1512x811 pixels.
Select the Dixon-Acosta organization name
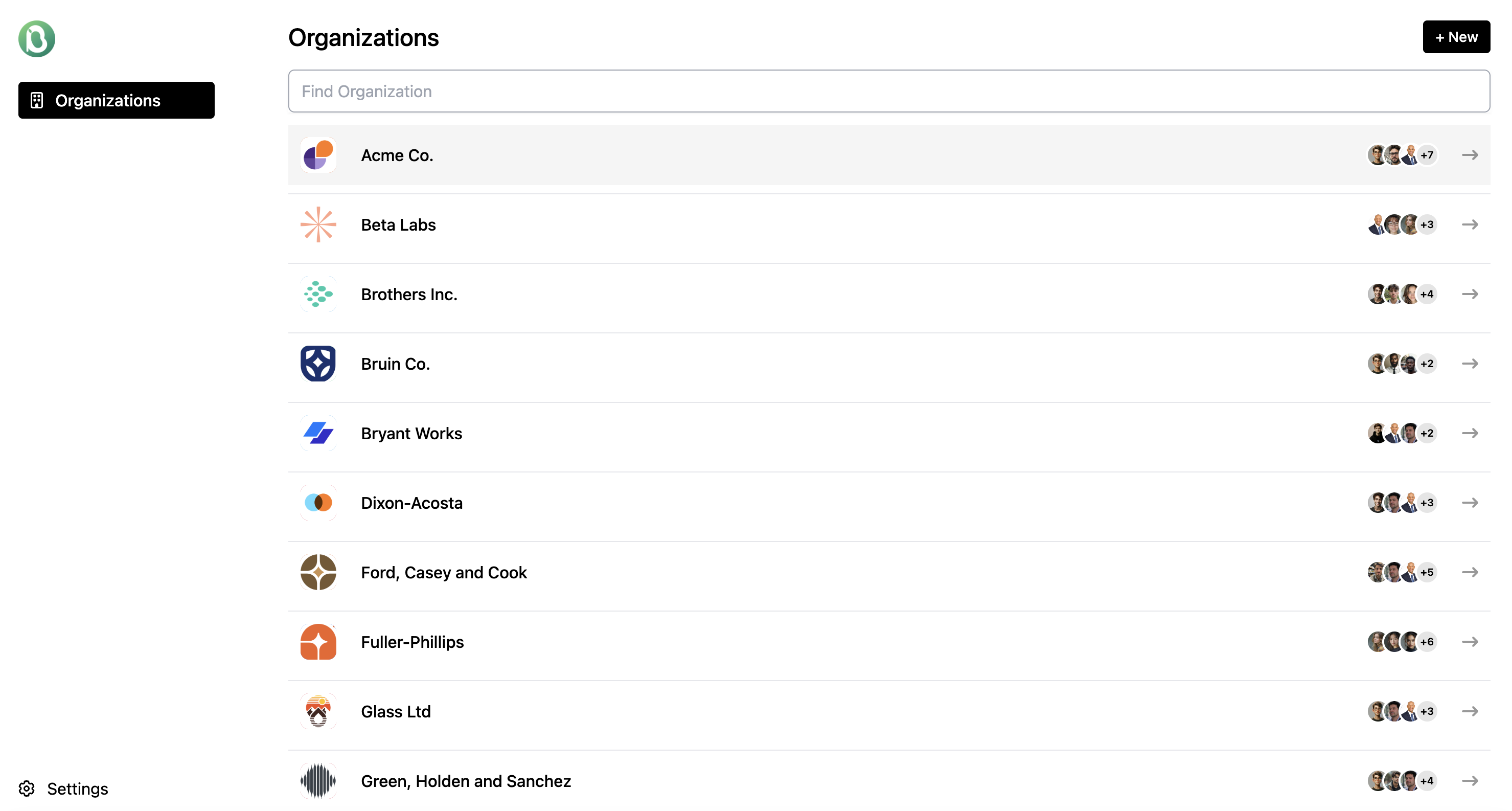411,503
